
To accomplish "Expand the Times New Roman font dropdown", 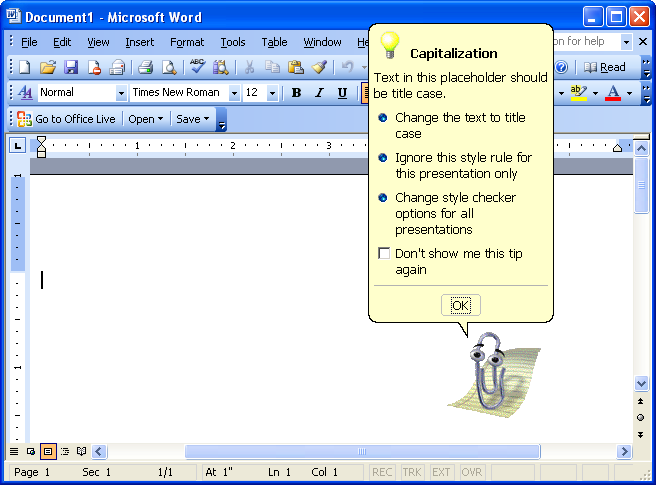I will click(x=234, y=93).
